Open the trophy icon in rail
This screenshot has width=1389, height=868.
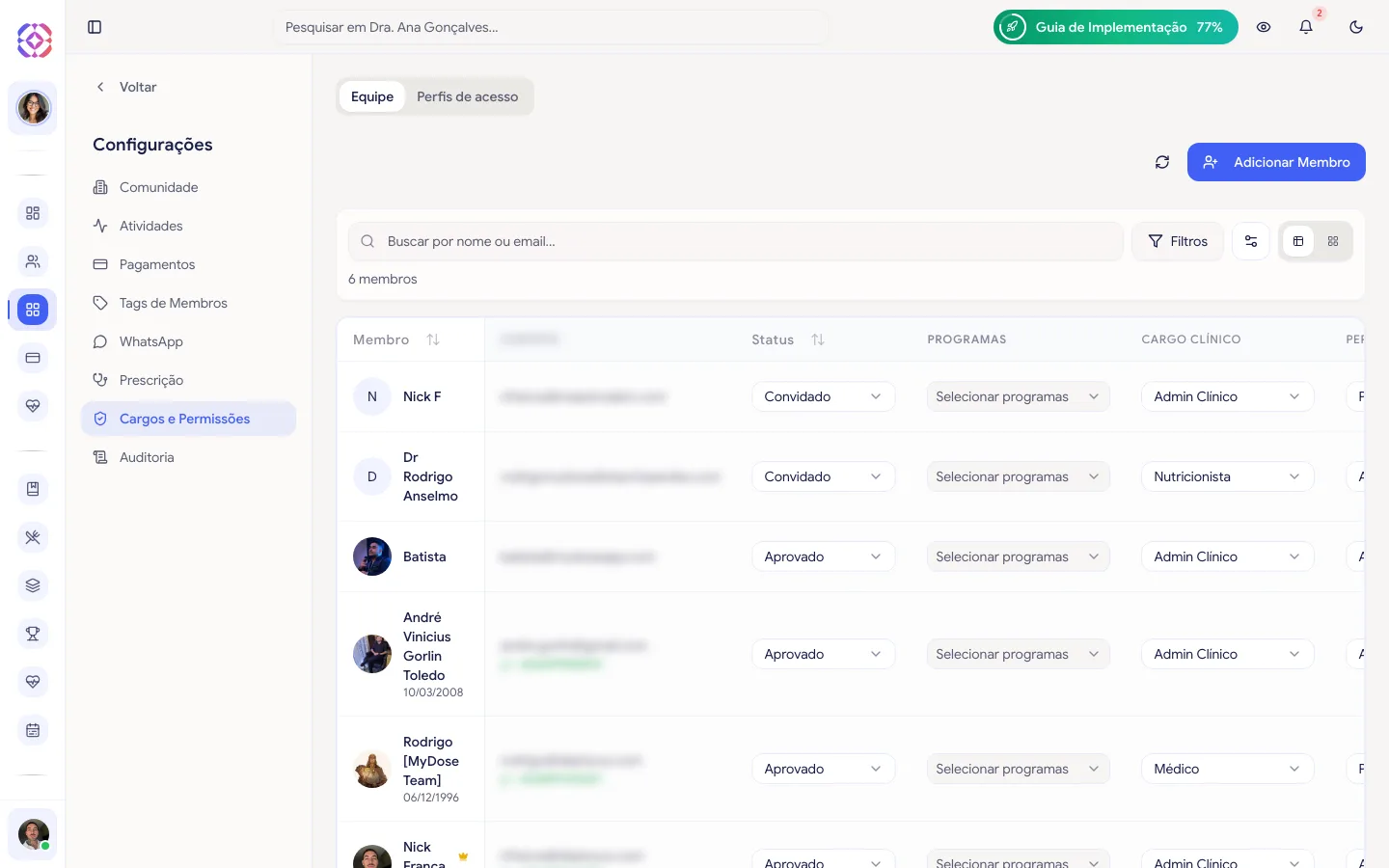coord(33,634)
